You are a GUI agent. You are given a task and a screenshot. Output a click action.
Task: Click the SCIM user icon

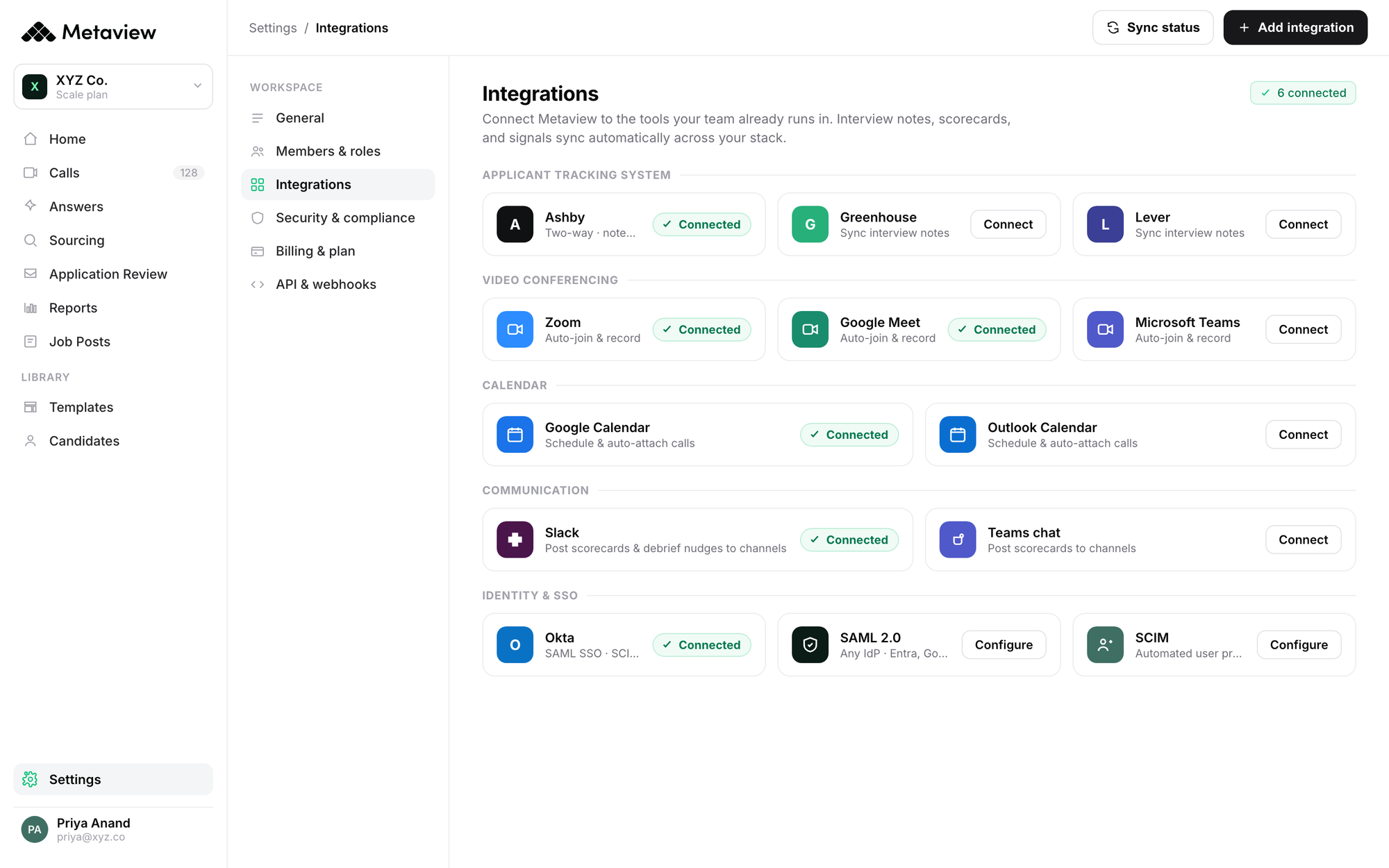coord(1105,644)
